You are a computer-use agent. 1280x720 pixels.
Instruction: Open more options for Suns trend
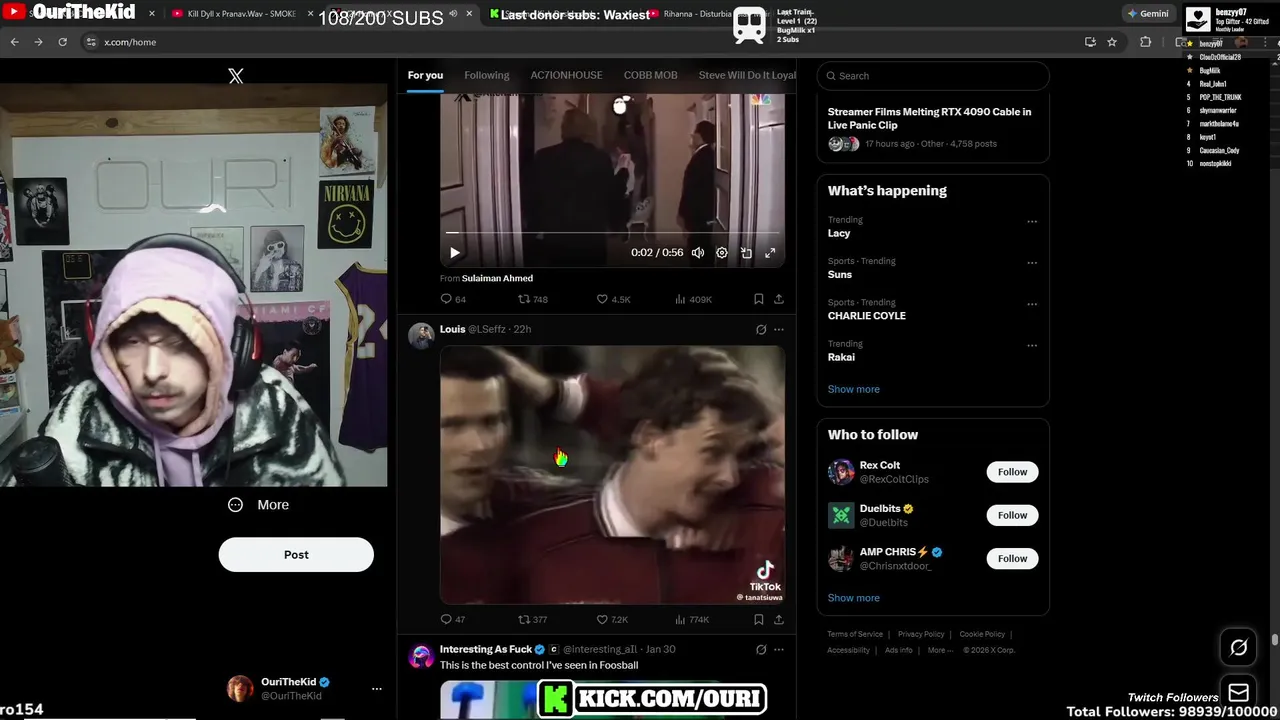(1032, 263)
